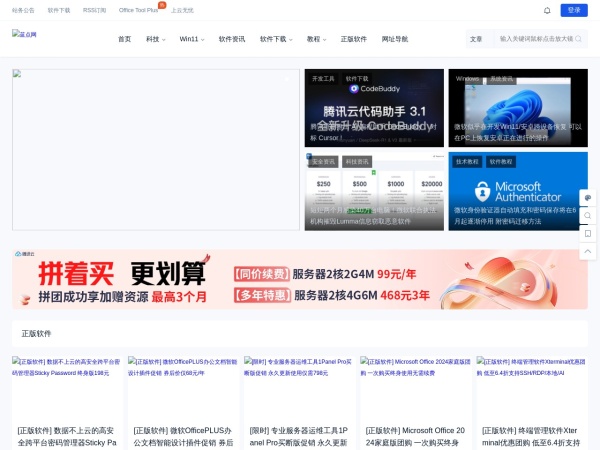Image resolution: width=600 pixels, height=450 pixels.
Task: Click the 安全资讯 tag on Lumma card
Action: [323, 162]
